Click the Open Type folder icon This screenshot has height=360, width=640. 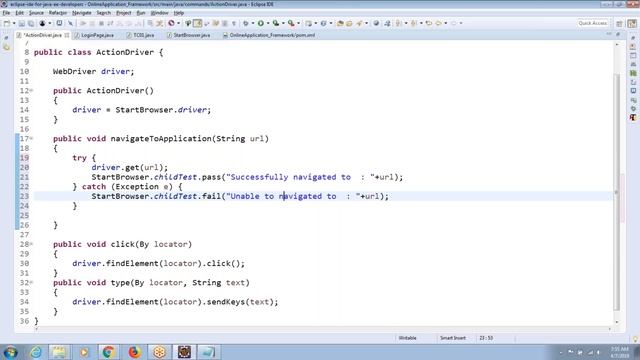340,23
